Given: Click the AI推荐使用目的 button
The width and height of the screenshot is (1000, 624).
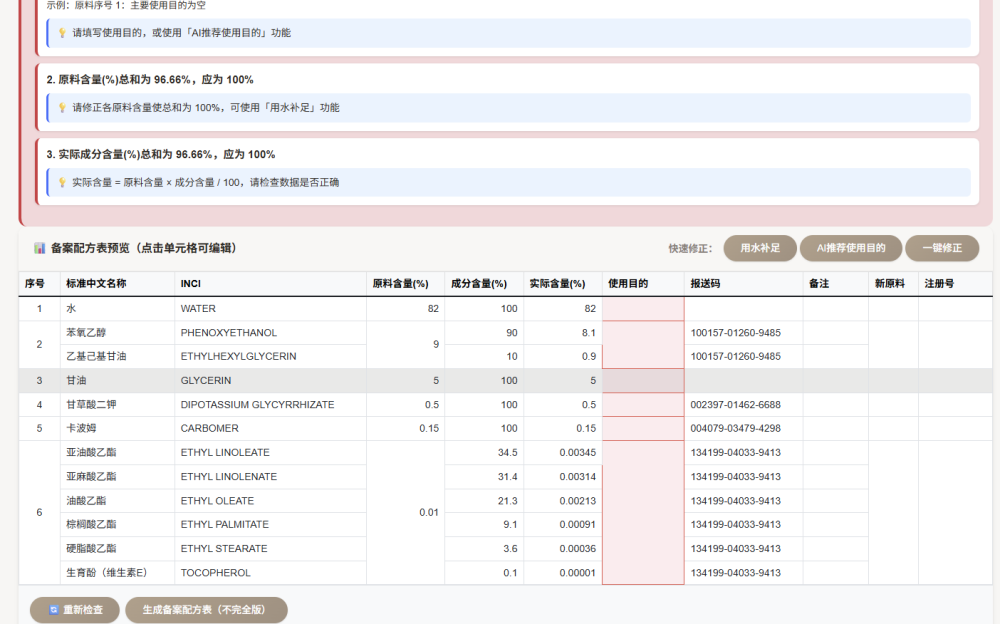Looking at the screenshot, I should pos(851,247).
